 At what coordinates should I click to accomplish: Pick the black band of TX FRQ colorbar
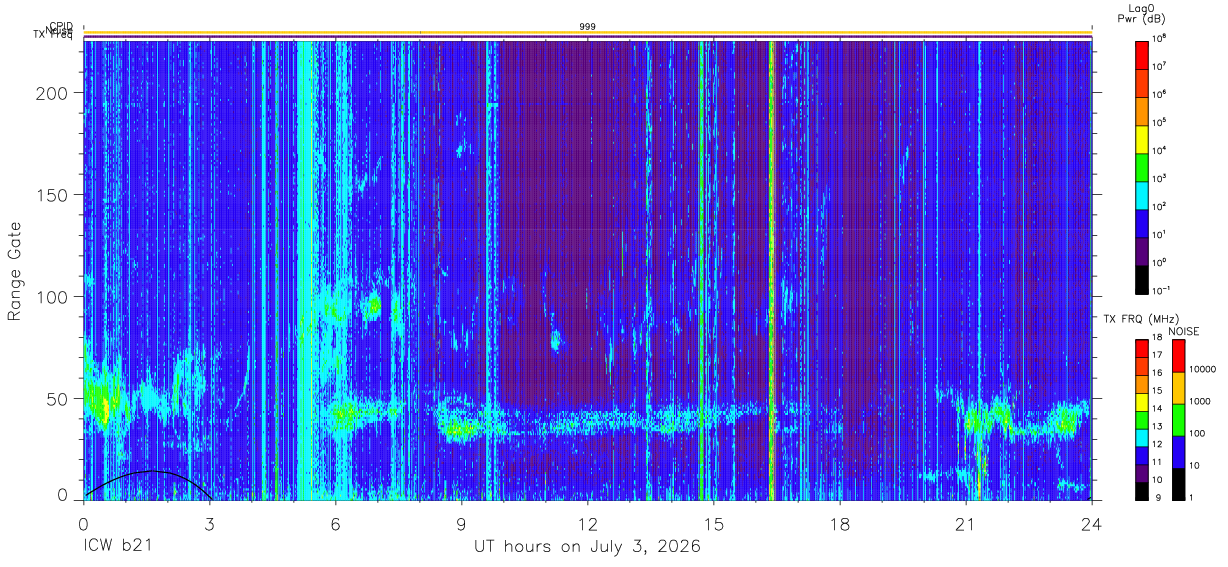point(1142,490)
